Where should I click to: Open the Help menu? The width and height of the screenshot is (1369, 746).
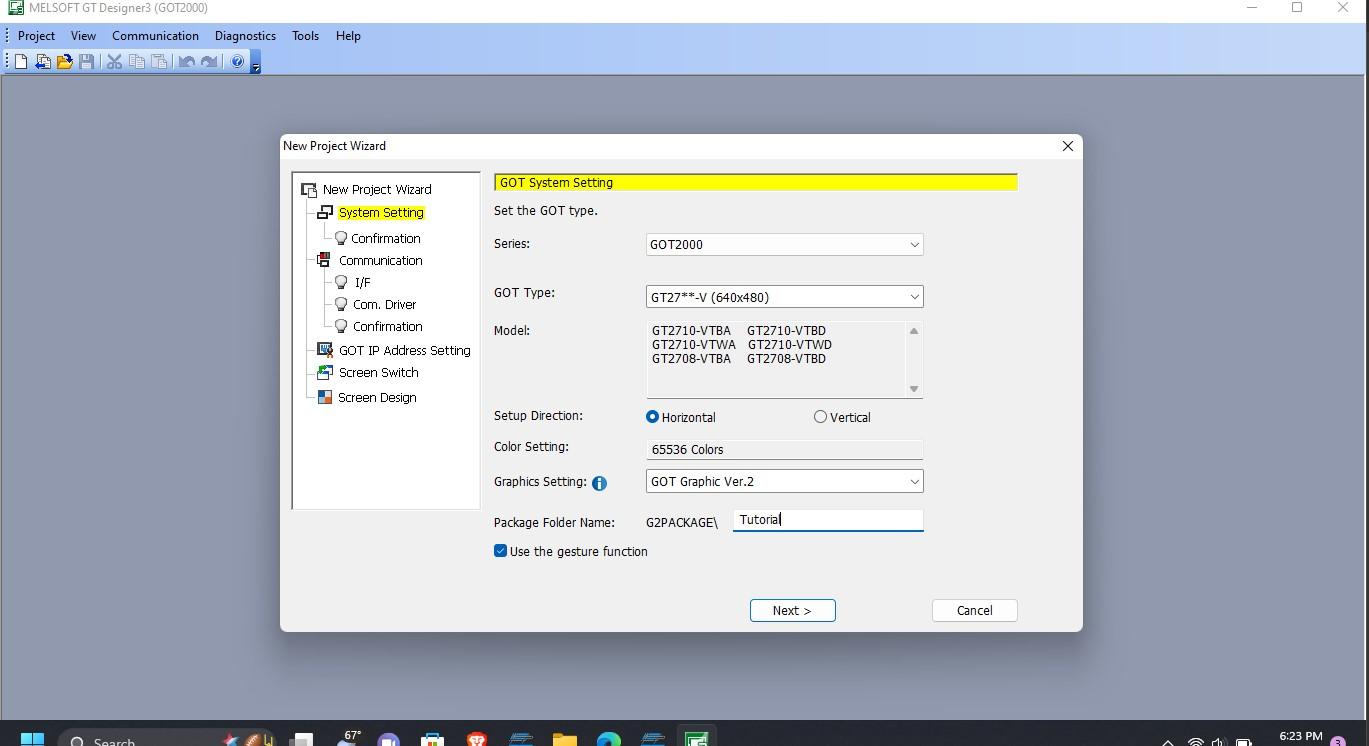point(348,36)
